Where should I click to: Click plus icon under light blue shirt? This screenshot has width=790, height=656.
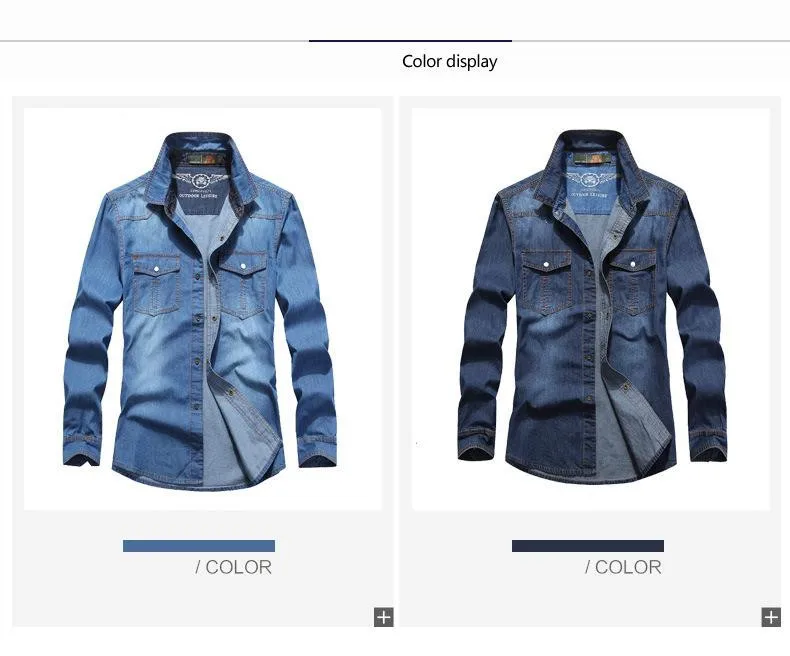(x=383, y=617)
